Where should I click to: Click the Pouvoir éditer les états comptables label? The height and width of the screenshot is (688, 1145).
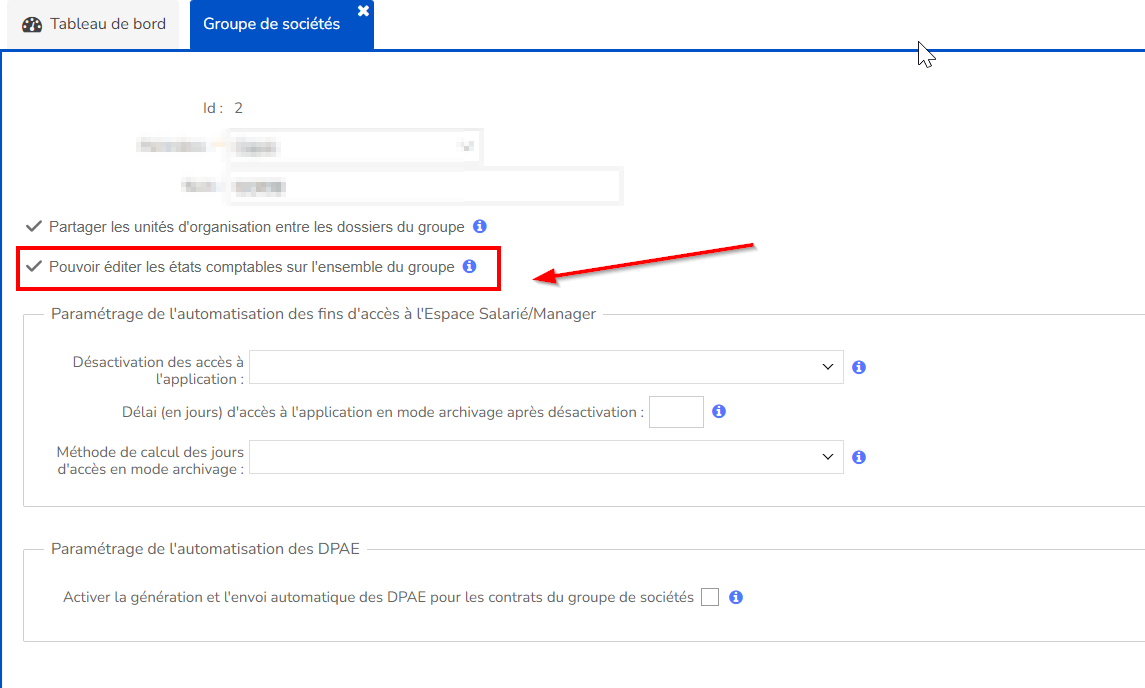pyautogui.click(x=251, y=267)
